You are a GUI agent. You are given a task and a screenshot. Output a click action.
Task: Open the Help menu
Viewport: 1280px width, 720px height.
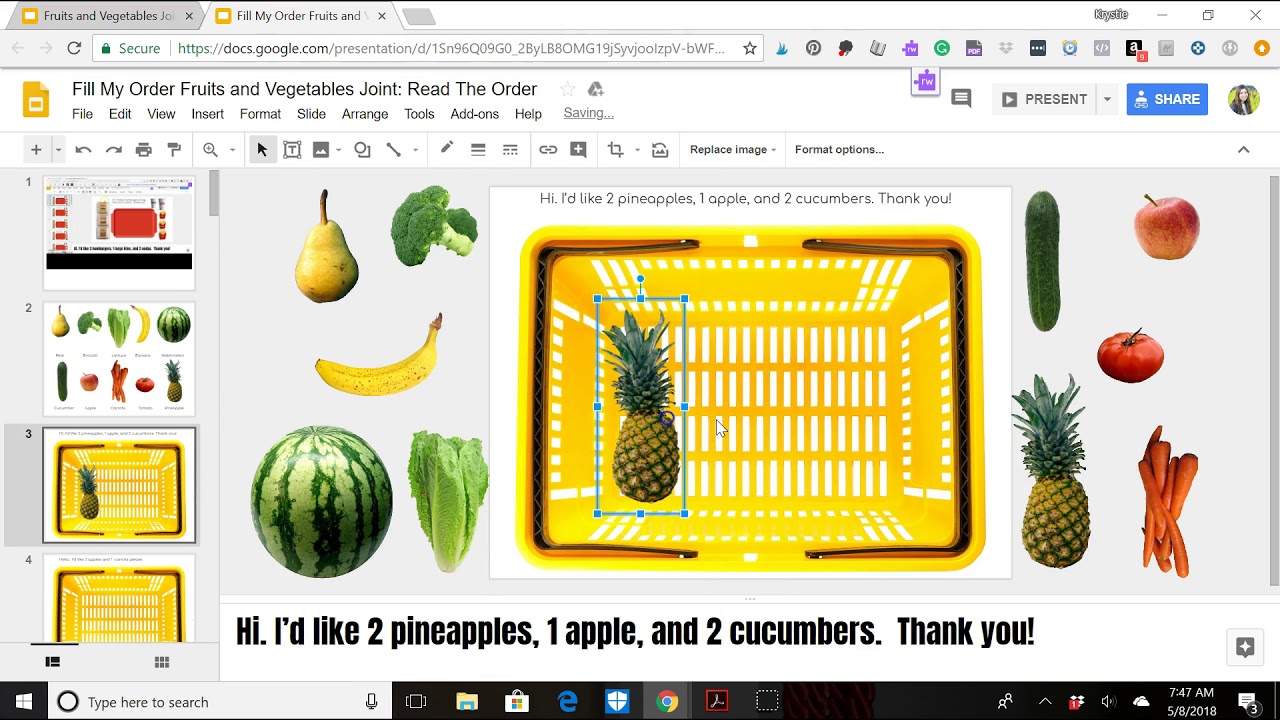coord(528,114)
